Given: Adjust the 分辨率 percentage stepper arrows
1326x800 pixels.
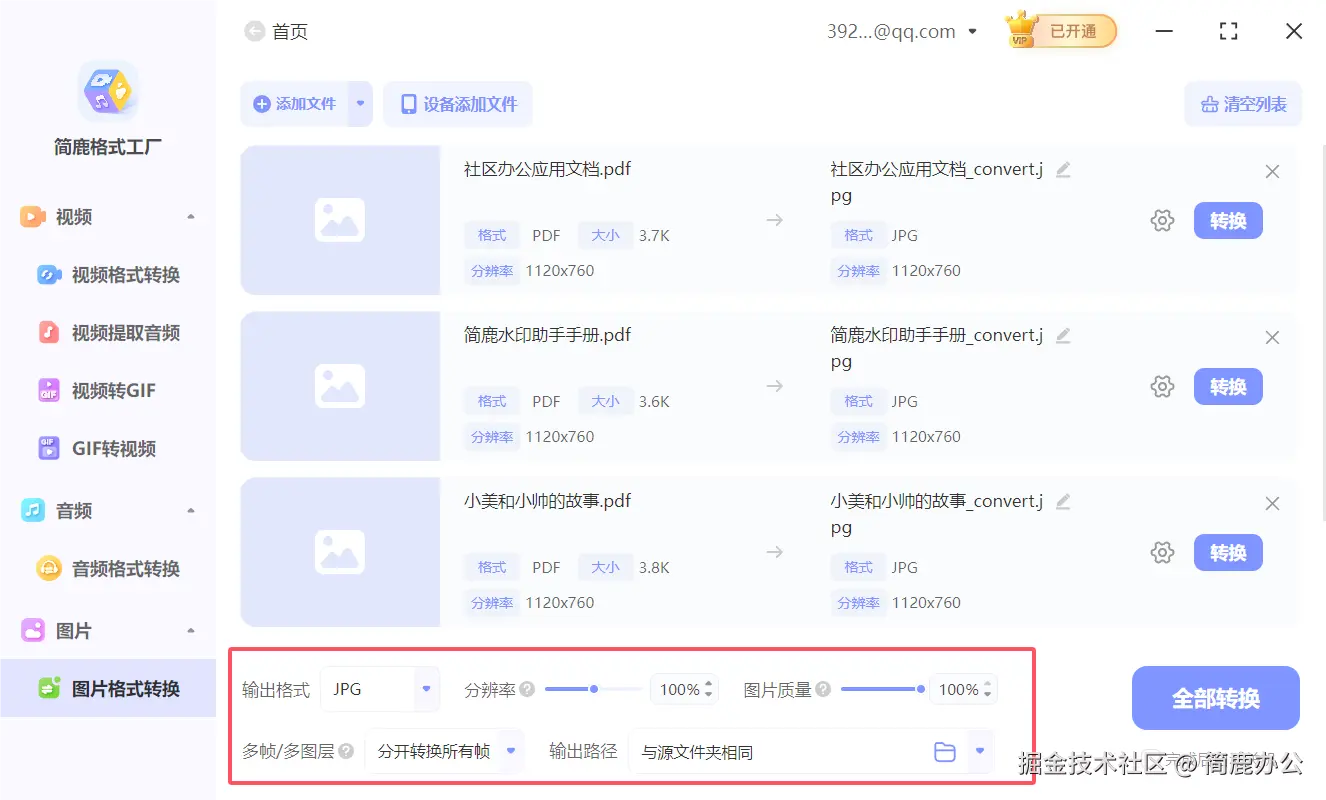Looking at the screenshot, I should pyautogui.click(x=709, y=689).
